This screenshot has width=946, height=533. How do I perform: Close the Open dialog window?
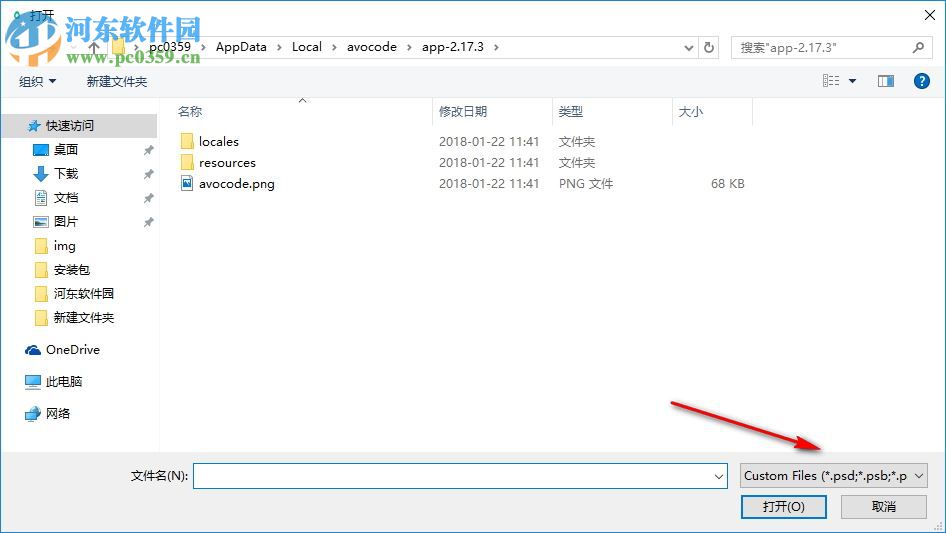[x=930, y=16]
